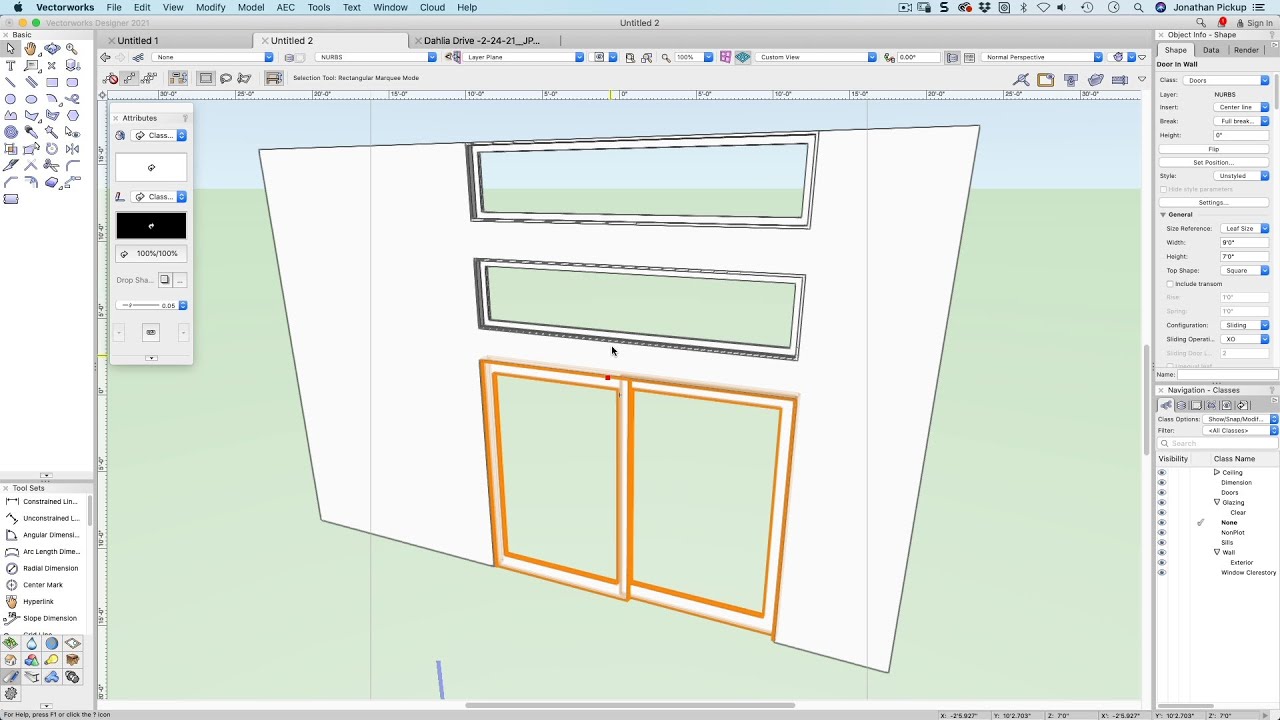Switch to the Render tab in Object Info

tap(1246, 50)
